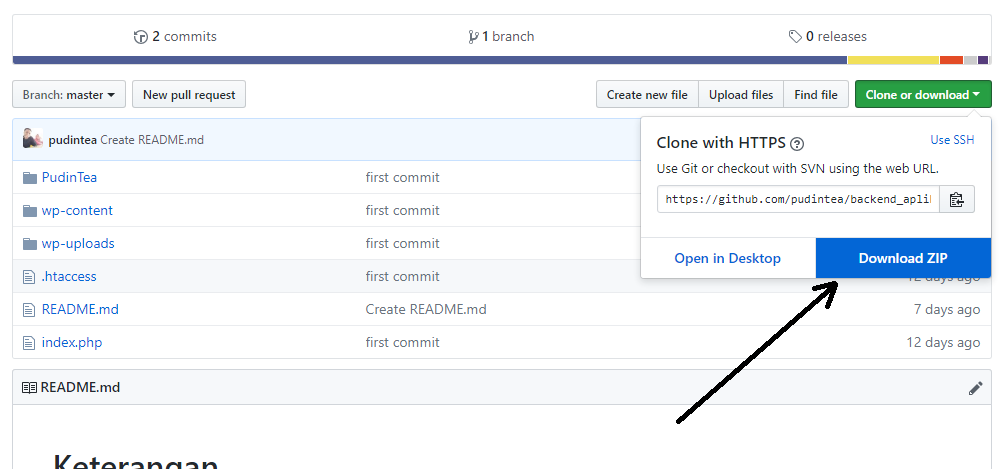
Task: Open the PudinTea folder
Action: 70,177
